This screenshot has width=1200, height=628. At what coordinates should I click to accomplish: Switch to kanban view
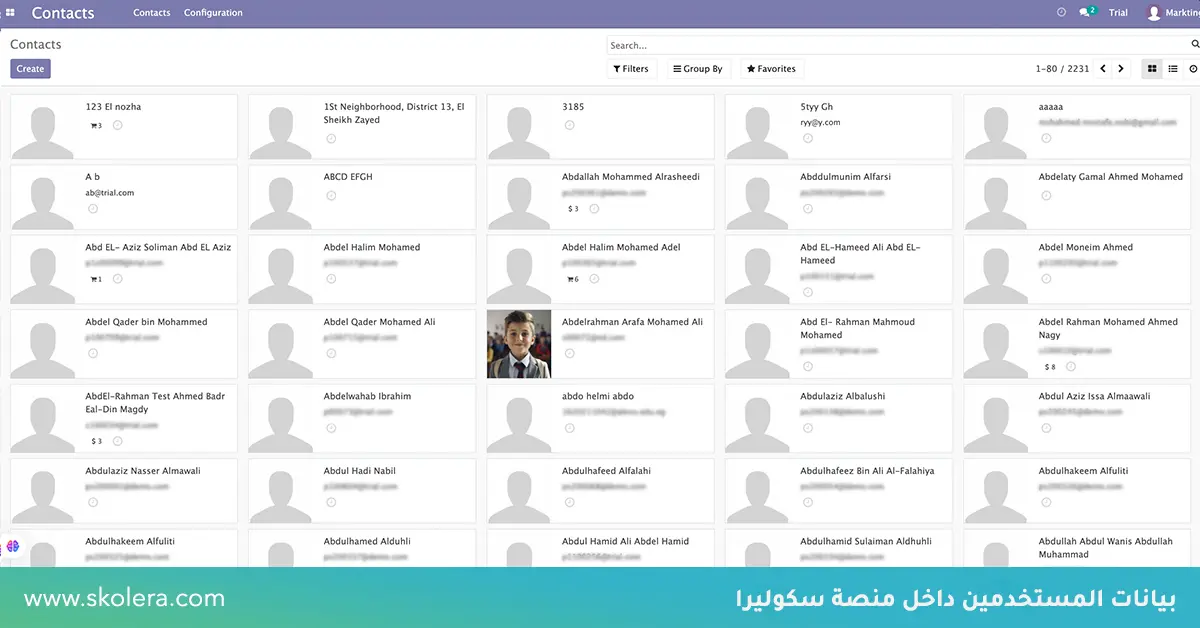click(x=1152, y=69)
